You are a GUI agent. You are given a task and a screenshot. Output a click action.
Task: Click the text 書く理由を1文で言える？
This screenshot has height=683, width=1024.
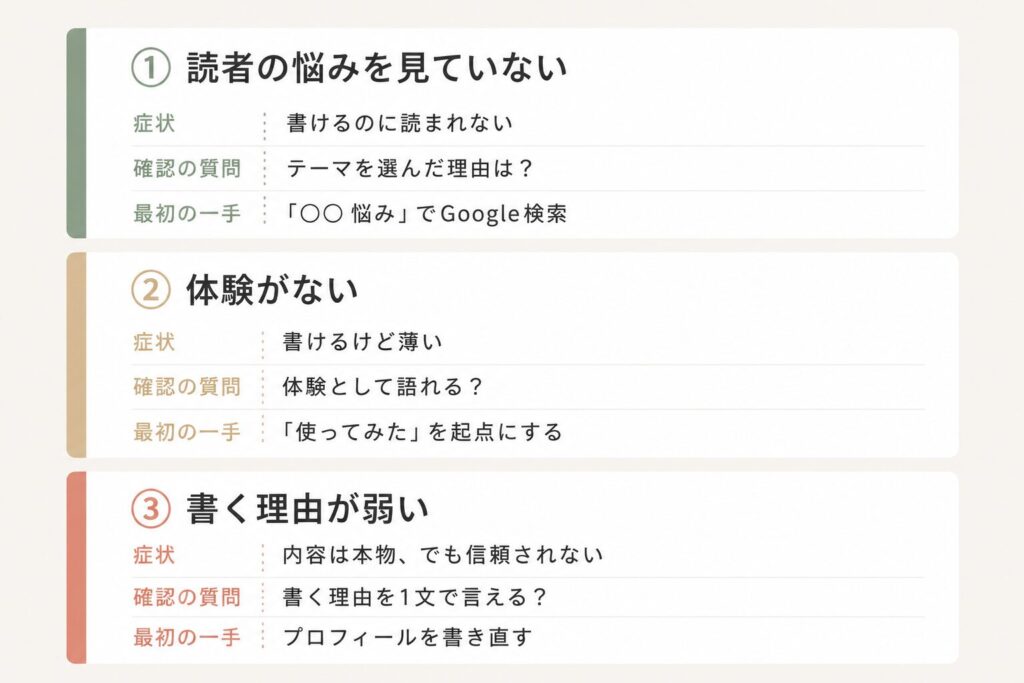coord(415,597)
